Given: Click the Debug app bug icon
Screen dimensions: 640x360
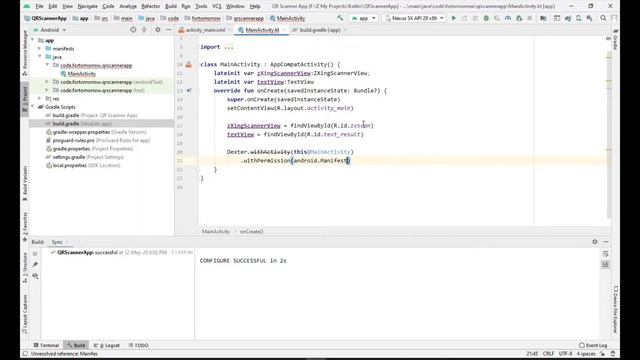Looking at the screenshot, I should [x=486, y=18].
